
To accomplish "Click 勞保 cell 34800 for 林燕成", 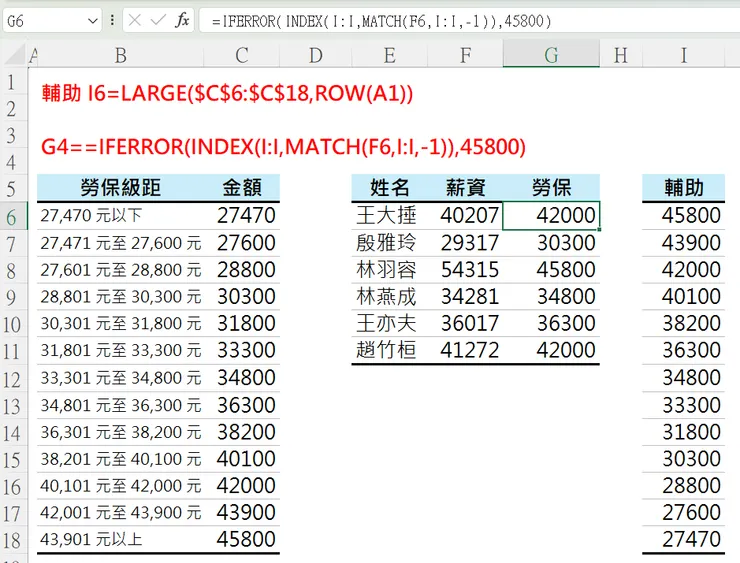I will pos(551,297).
